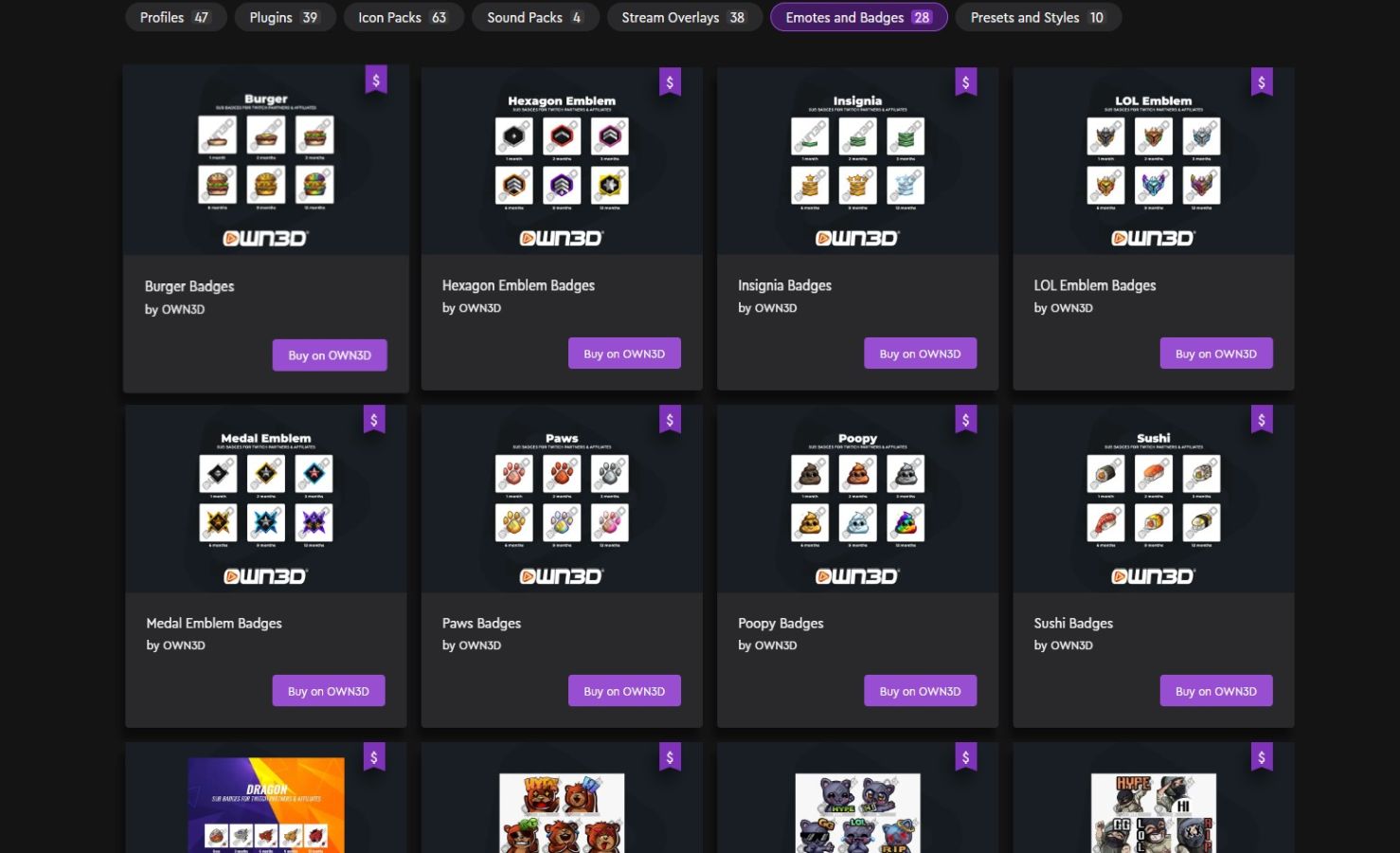Click the dollar ribbon on Medal Emblem card
The width and height of the screenshot is (1400, 853).
[x=374, y=420]
